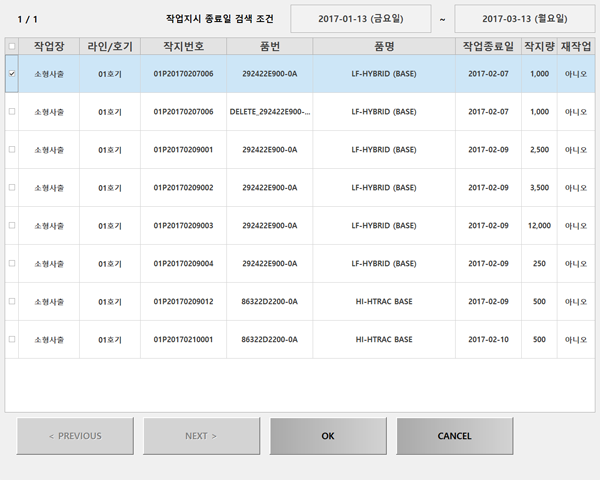Check the row for work order 01P20170209003
This screenshot has height=480, width=600.
[x=11, y=226]
